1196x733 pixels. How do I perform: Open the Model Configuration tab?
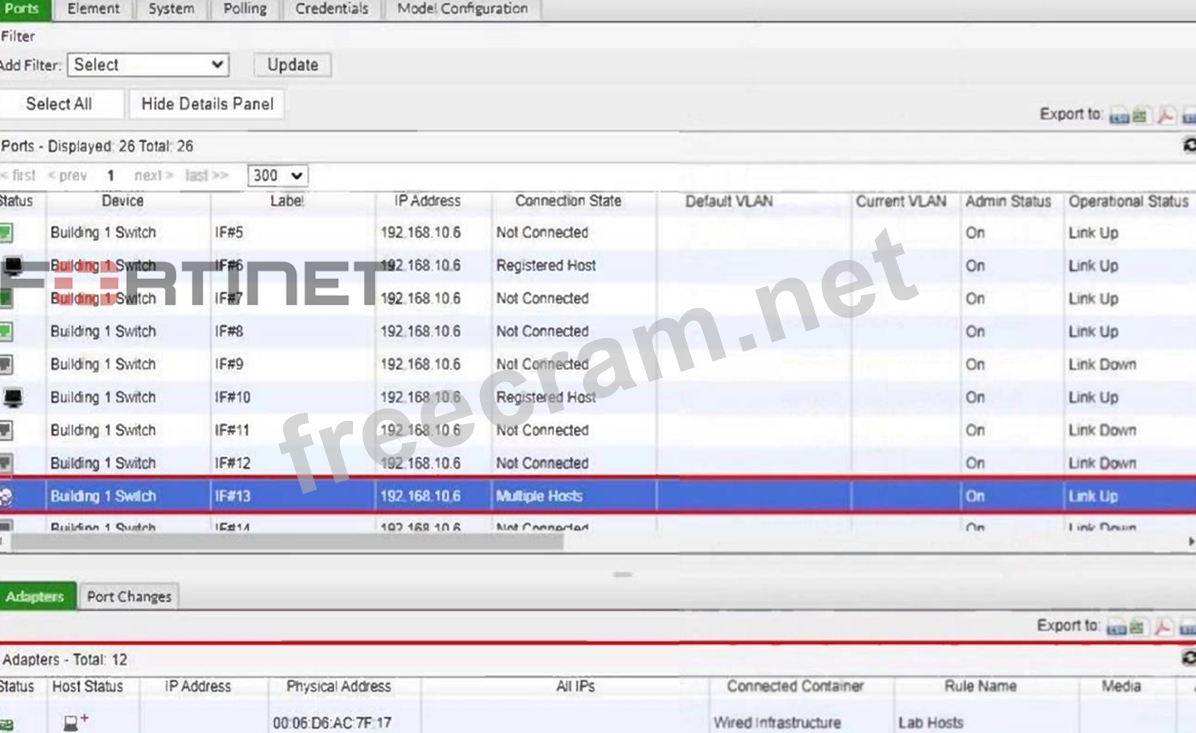coord(462,9)
